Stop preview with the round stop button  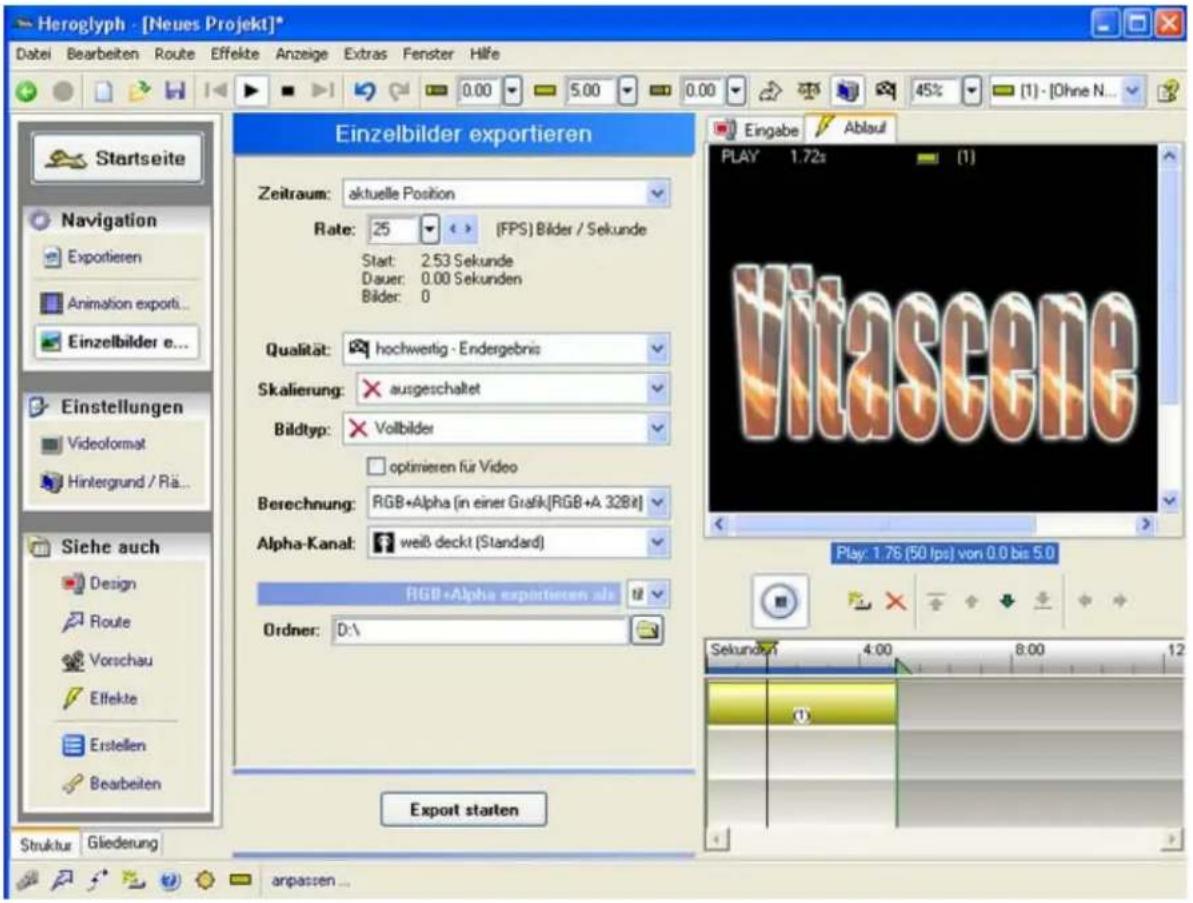coord(780,601)
